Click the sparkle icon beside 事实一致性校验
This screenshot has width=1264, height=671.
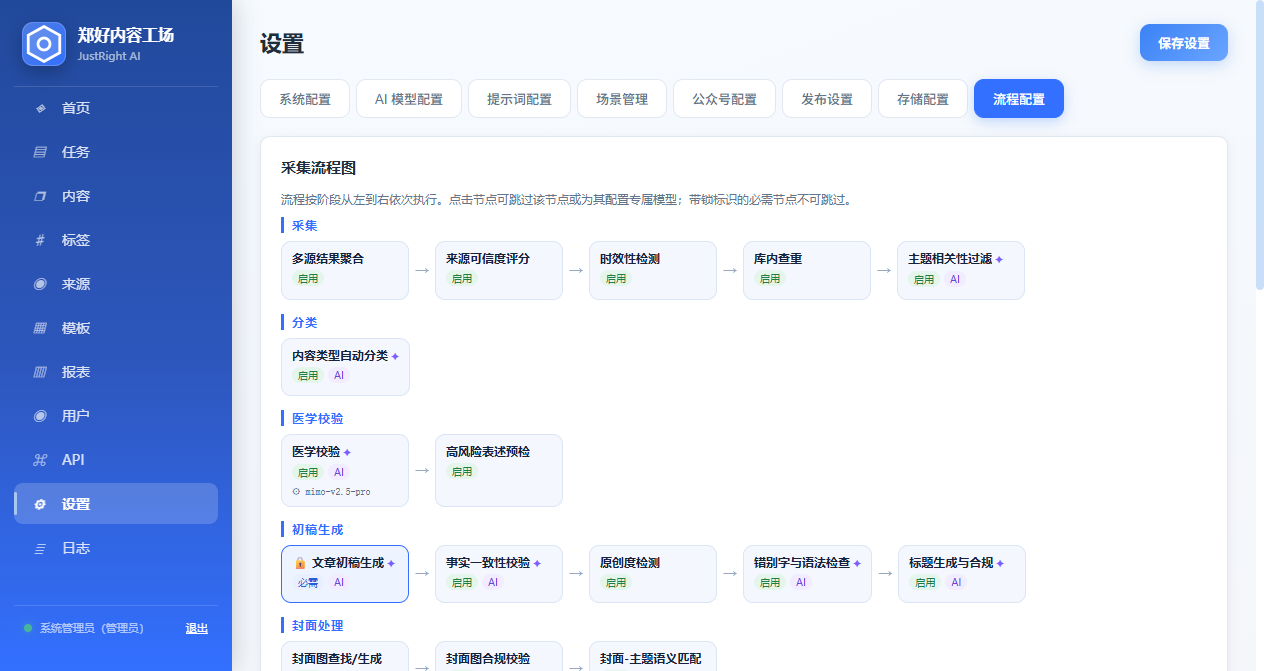point(537,564)
